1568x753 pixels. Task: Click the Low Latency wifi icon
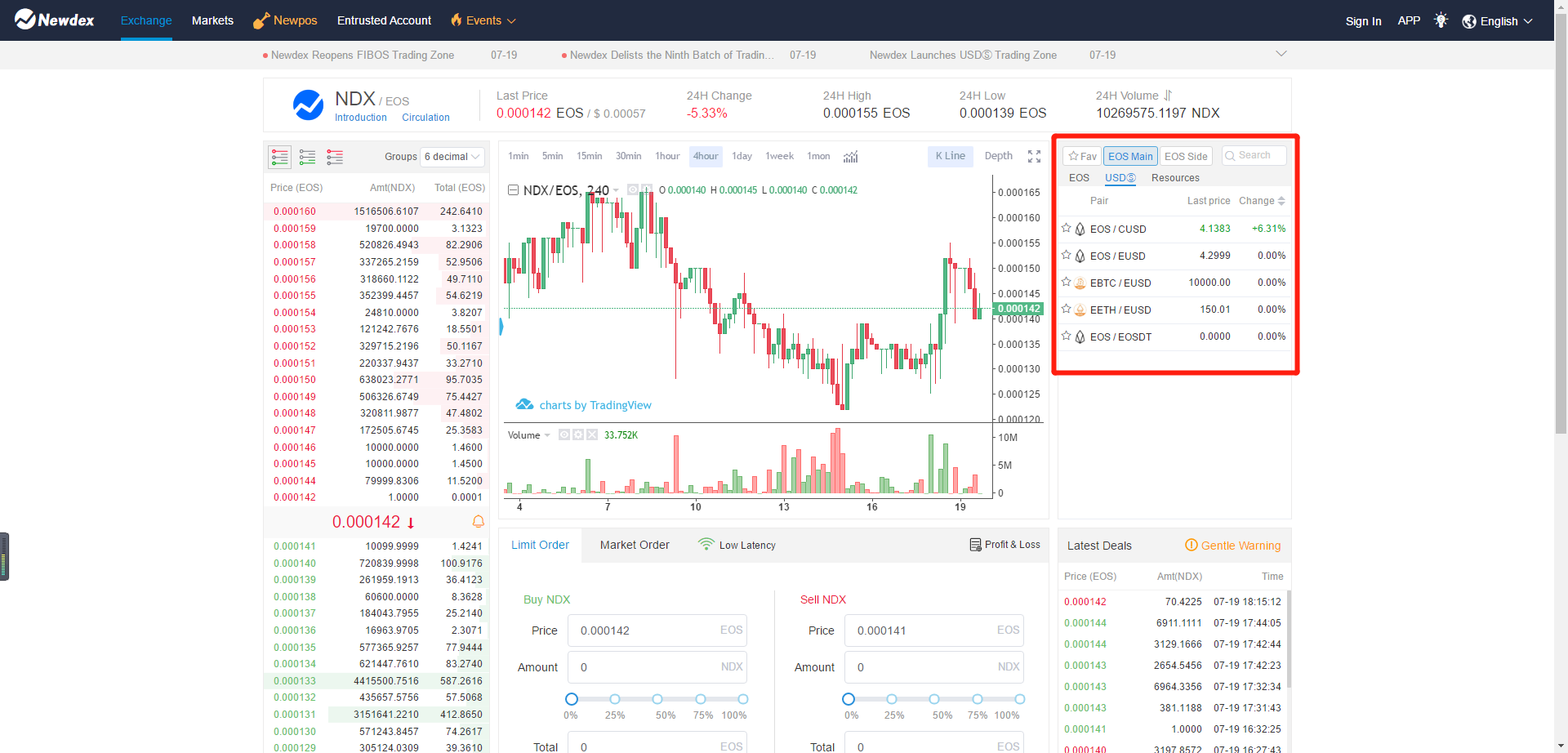[x=706, y=544]
